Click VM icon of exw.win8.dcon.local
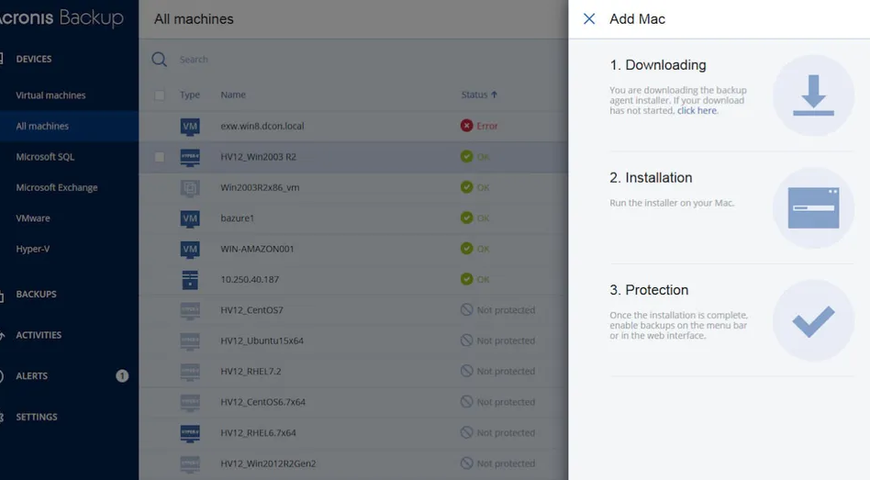870x480 pixels. [190, 127]
